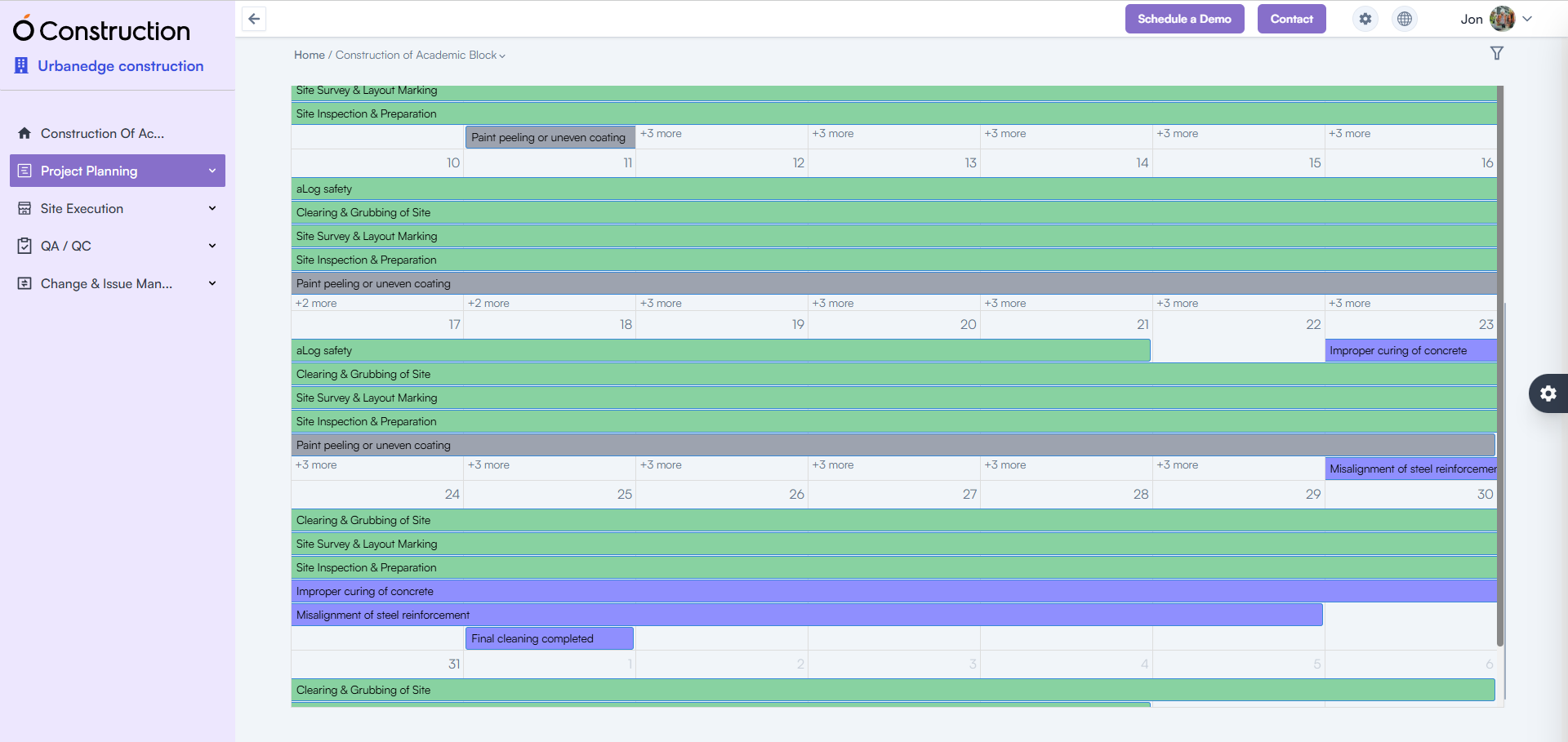The height and width of the screenshot is (742, 1568).
Task: Open the Jon profile dropdown
Action: pyautogui.click(x=1526, y=19)
